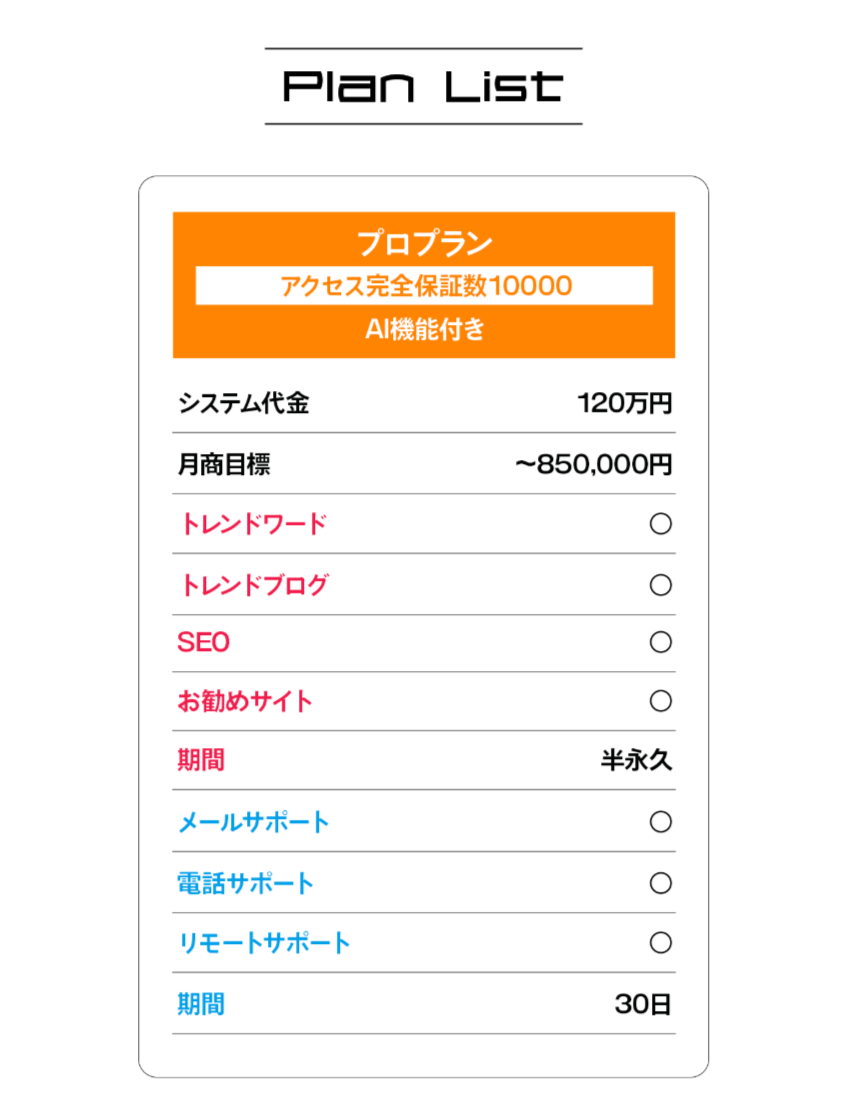Click the circle mark for リモートサポート
Screen dimensions: 847x1094
tap(660, 943)
